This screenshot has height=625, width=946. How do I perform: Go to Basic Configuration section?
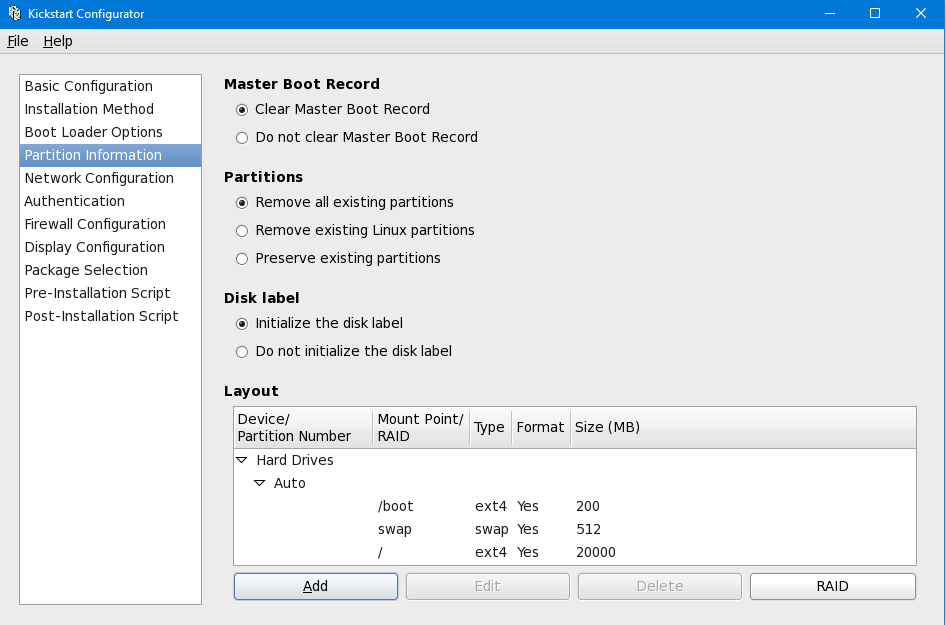tap(89, 87)
